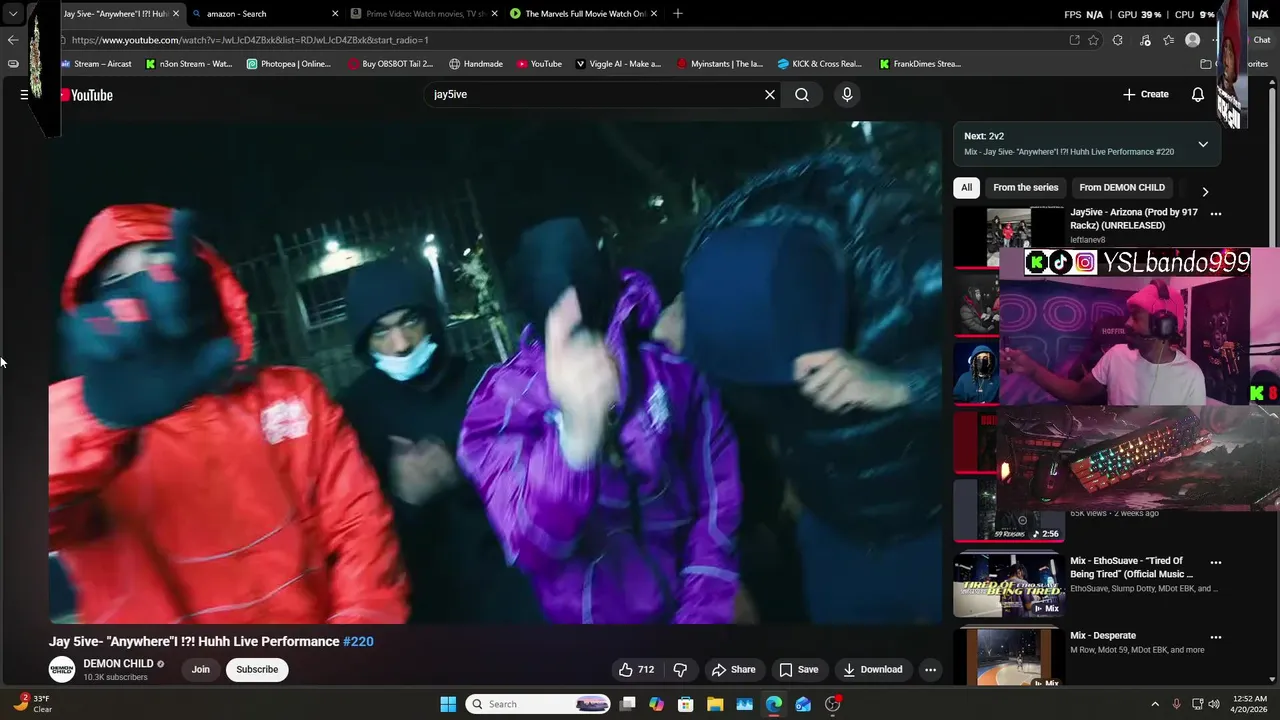The image size is (1280, 720).
Task: Switch to Microsoft Edge taskbar icon
Action: [x=774, y=704]
